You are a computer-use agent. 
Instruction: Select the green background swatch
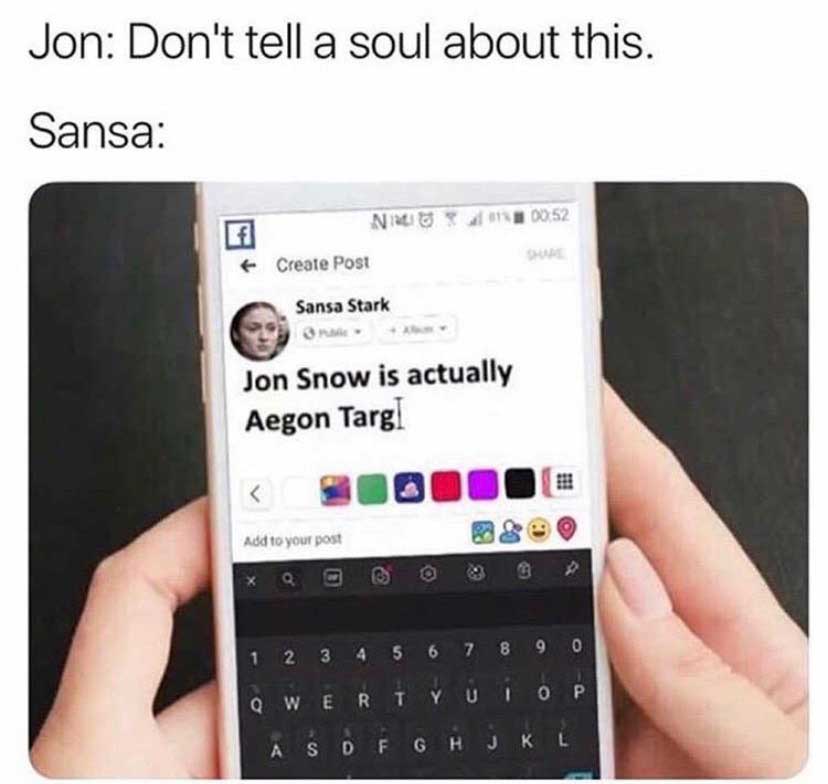(373, 489)
